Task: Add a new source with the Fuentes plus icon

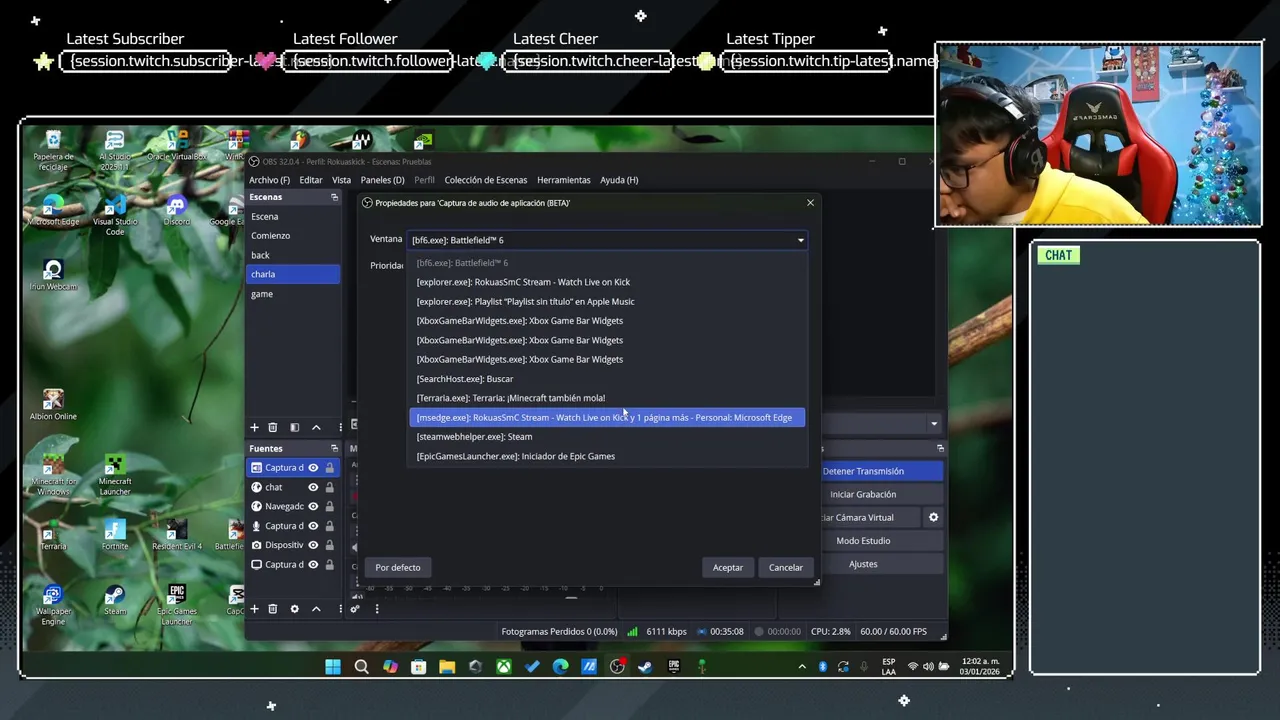Action: pyautogui.click(x=254, y=608)
